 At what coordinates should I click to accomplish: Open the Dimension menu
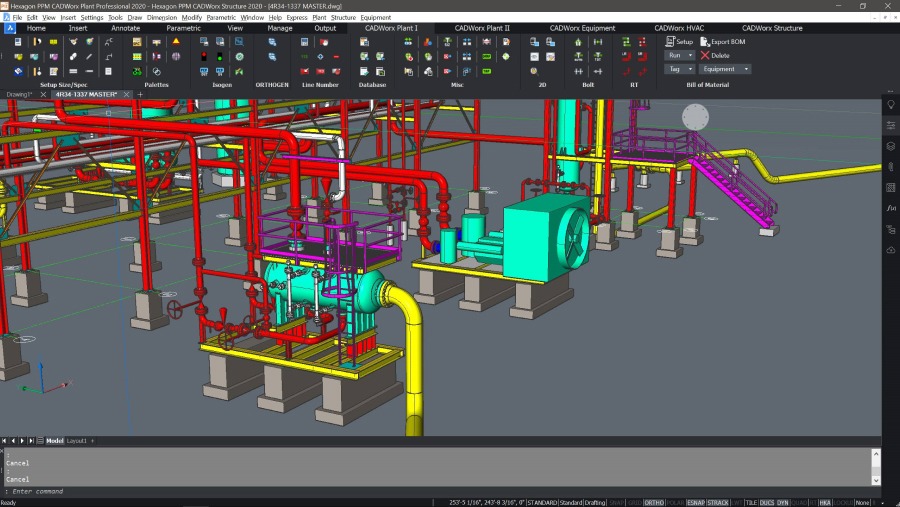161,17
